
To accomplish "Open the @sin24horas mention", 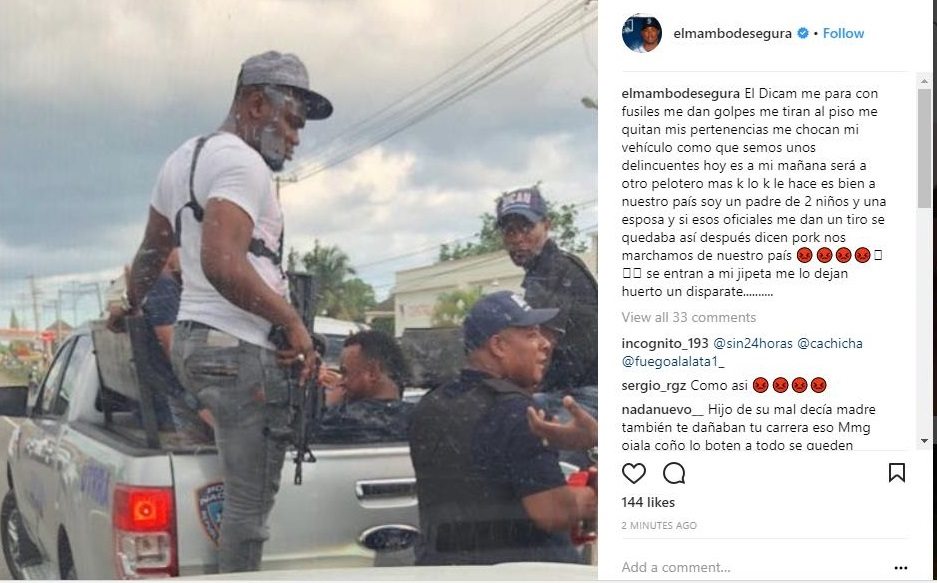I will point(753,343).
